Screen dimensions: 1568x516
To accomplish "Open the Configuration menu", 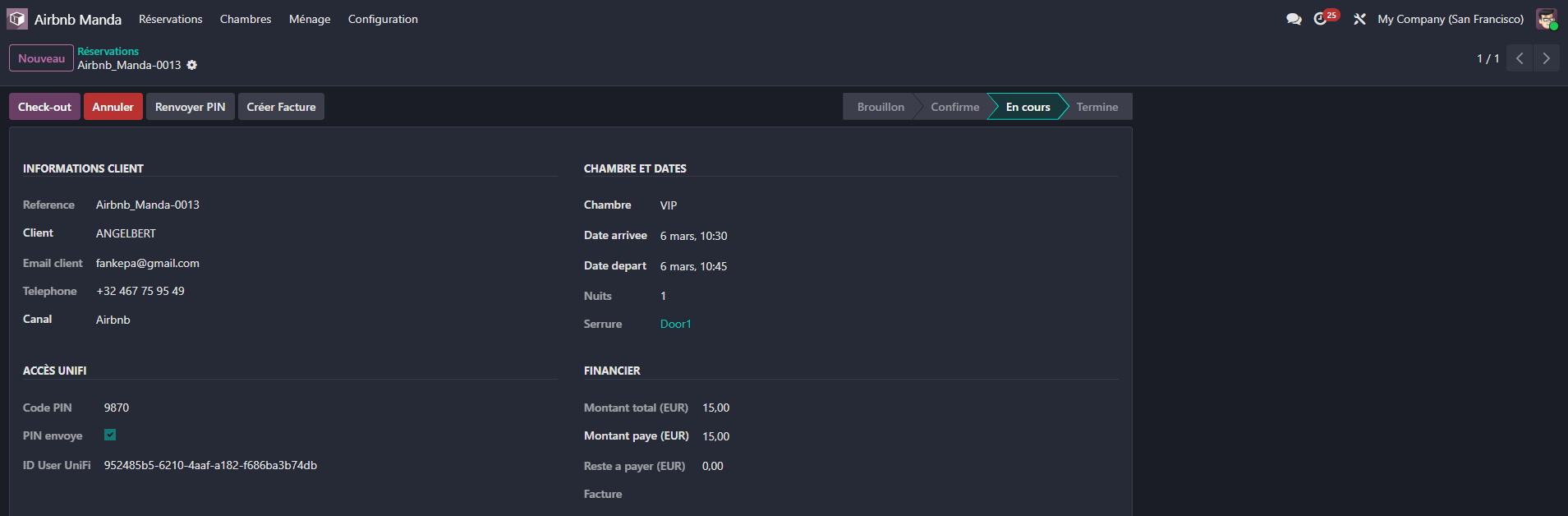I will pyautogui.click(x=383, y=19).
